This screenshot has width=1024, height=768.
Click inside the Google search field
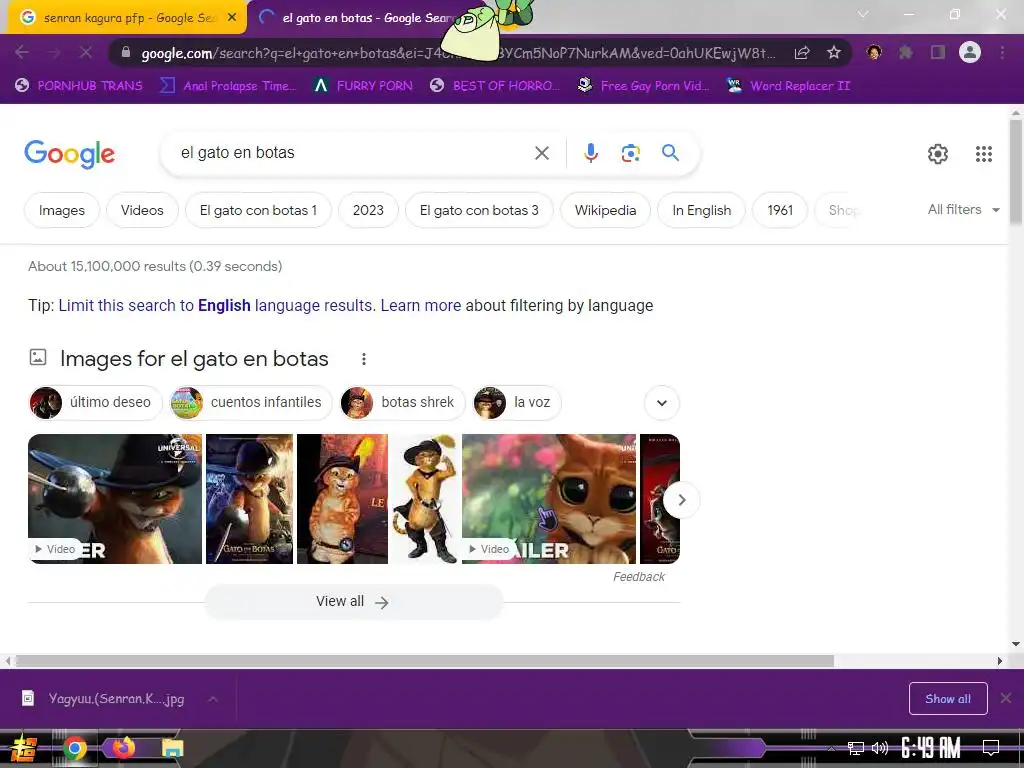click(x=353, y=153)
